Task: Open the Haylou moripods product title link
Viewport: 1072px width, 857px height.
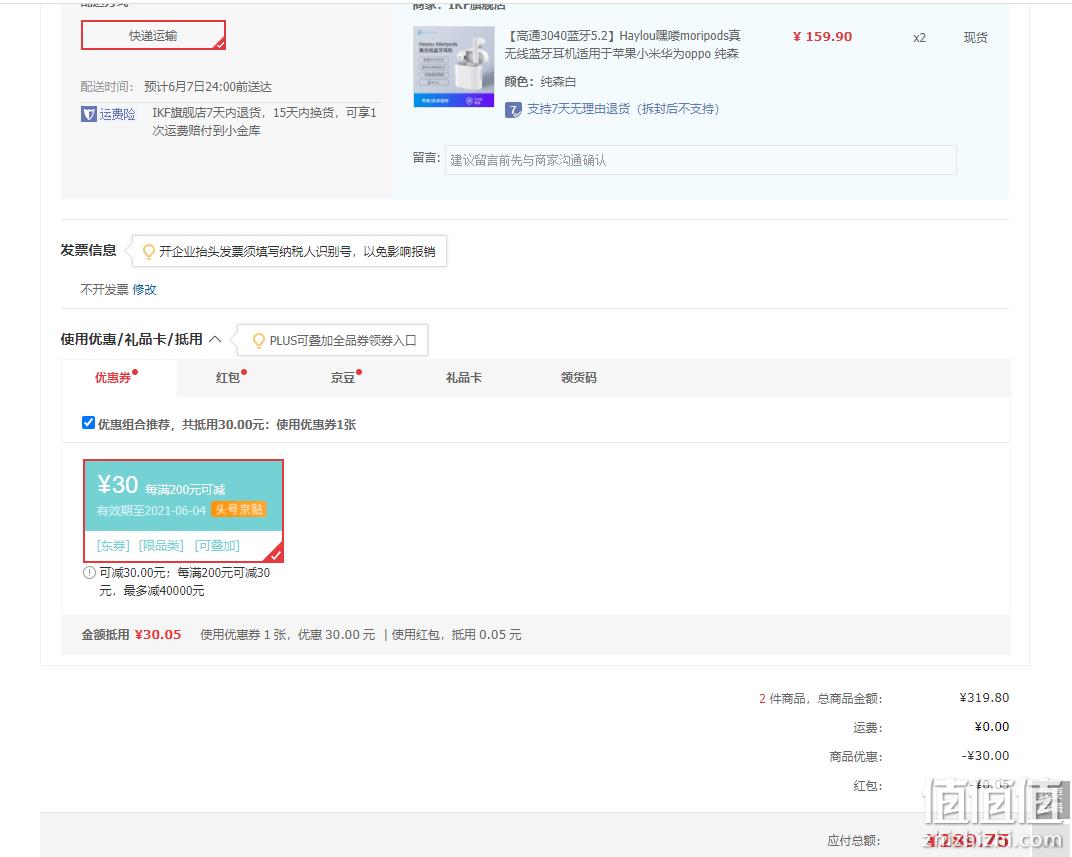Action: (x=622, y=44)
